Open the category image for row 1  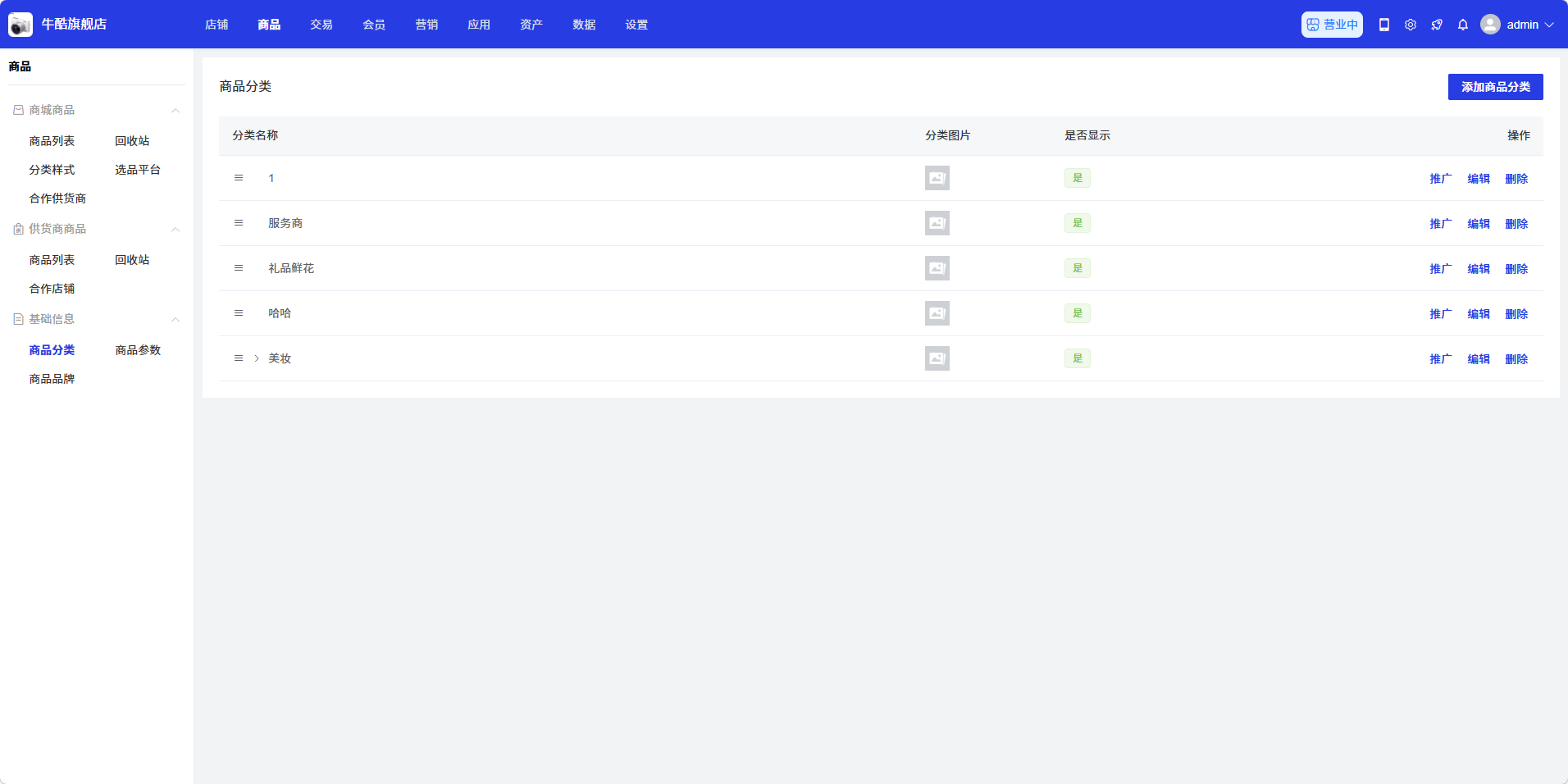pyautogui.click(x=937, y=178)
